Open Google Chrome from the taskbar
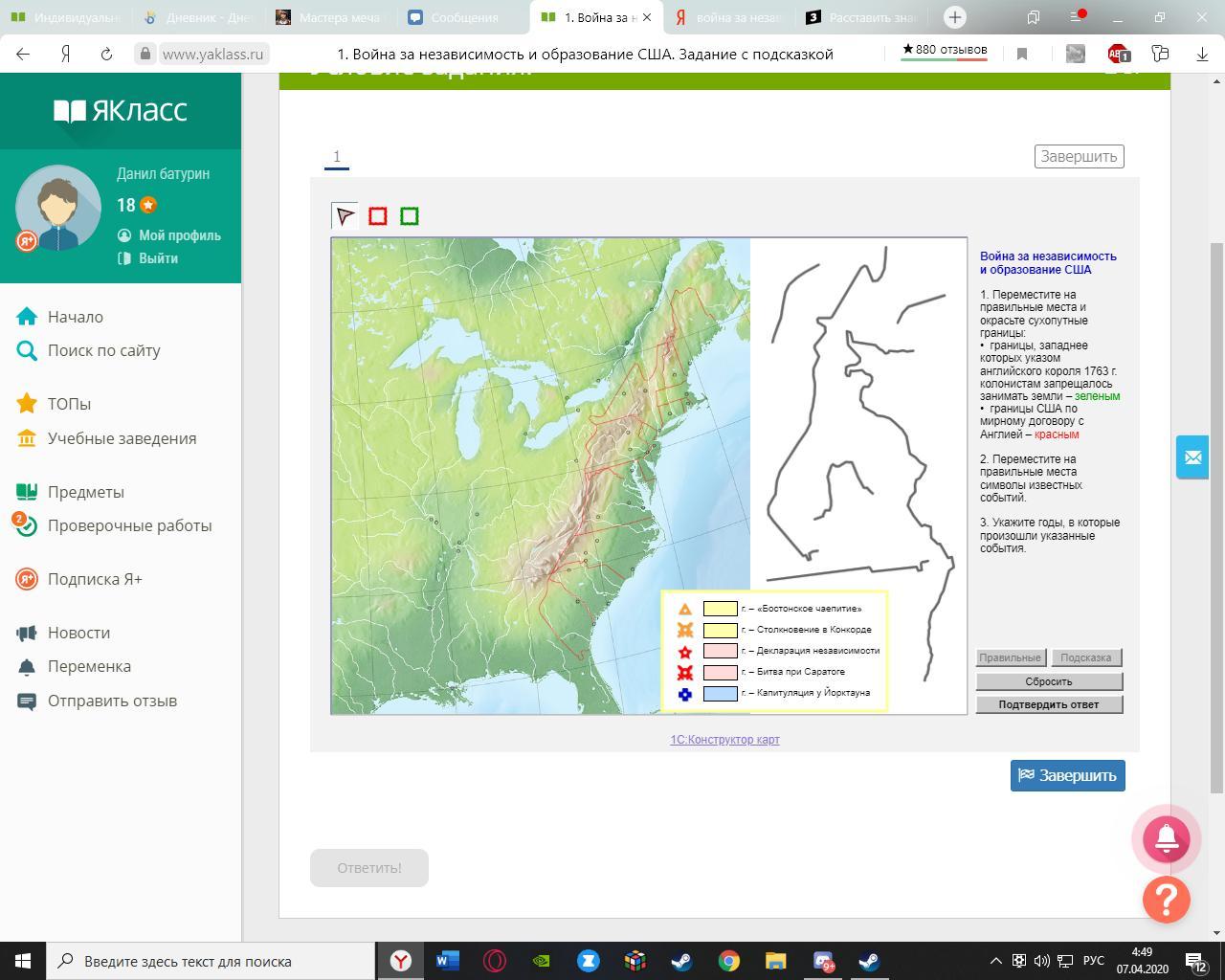The width and height of the screenshot is (1225, 980). [729, 961]
